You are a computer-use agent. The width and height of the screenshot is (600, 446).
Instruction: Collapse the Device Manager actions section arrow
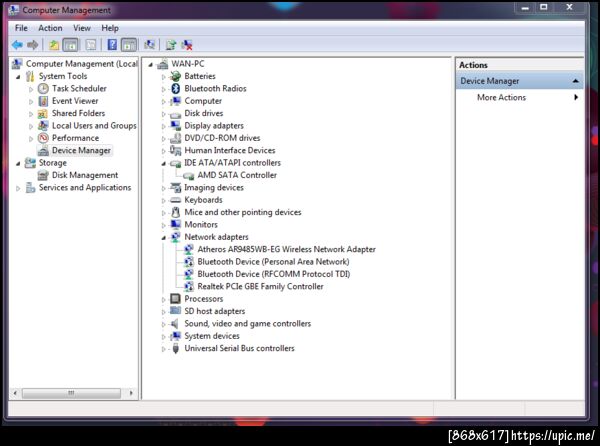(x=575, y=81)
